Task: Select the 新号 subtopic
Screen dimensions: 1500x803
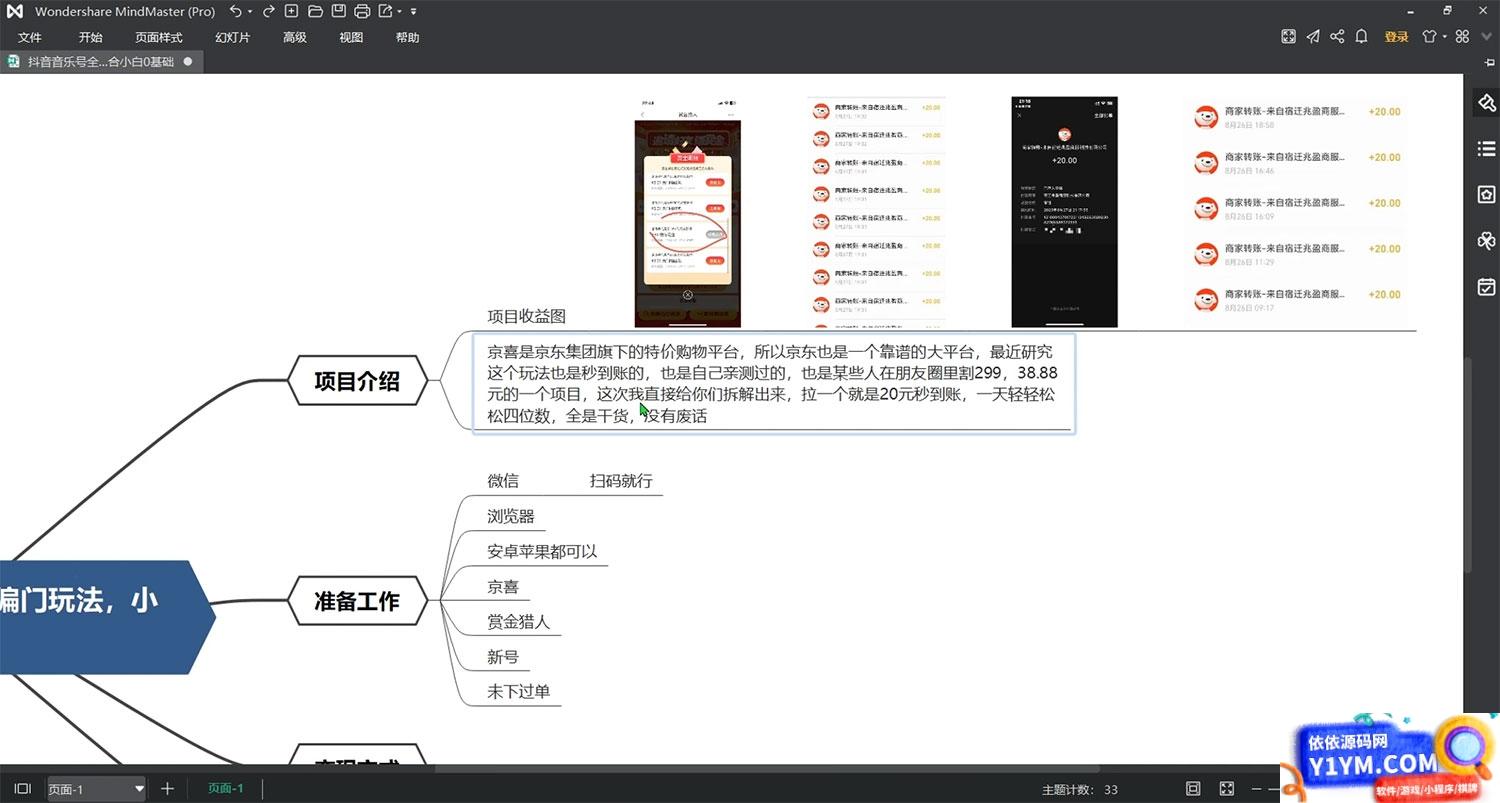Action: 503,657
